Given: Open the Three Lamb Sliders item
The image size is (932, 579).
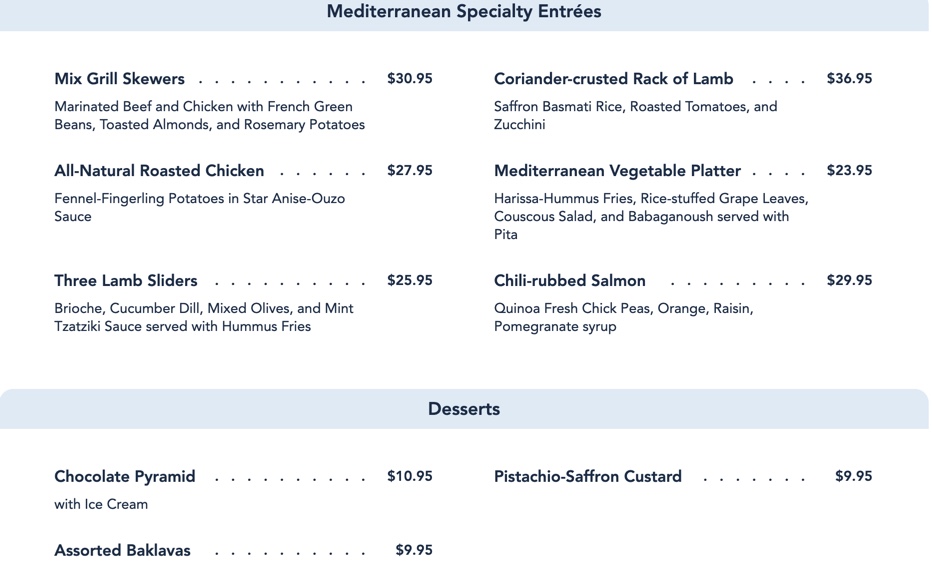Looking at the screenshot, I should [x=126, y=281].
